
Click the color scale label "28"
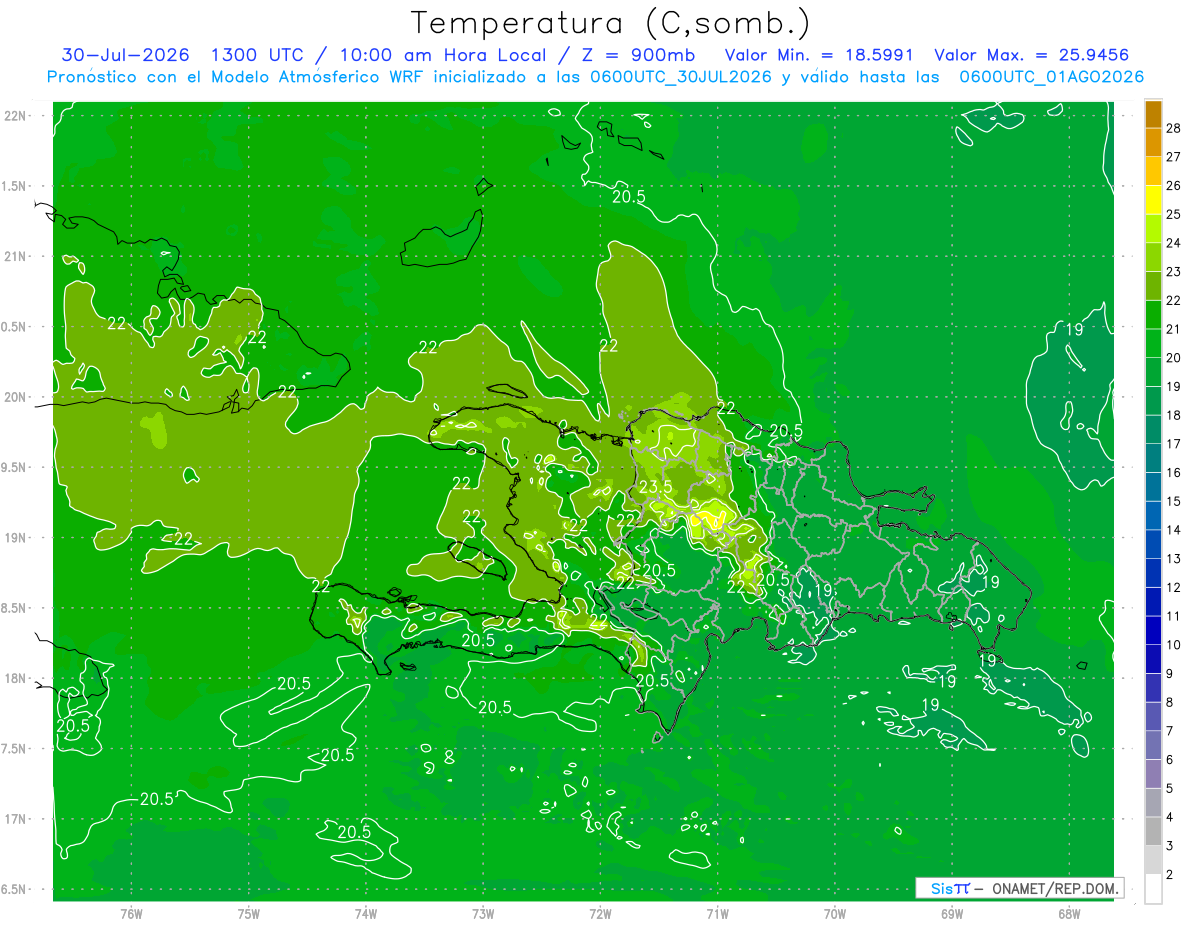tap(1173, 127)
